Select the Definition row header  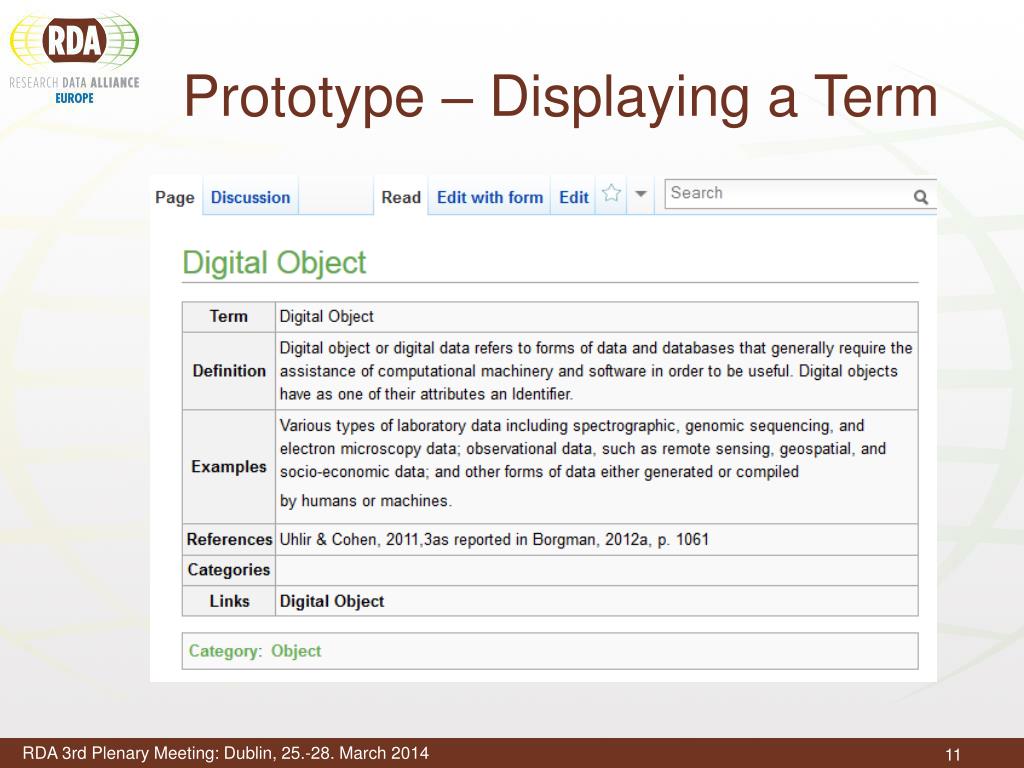(x=229, y=371)
